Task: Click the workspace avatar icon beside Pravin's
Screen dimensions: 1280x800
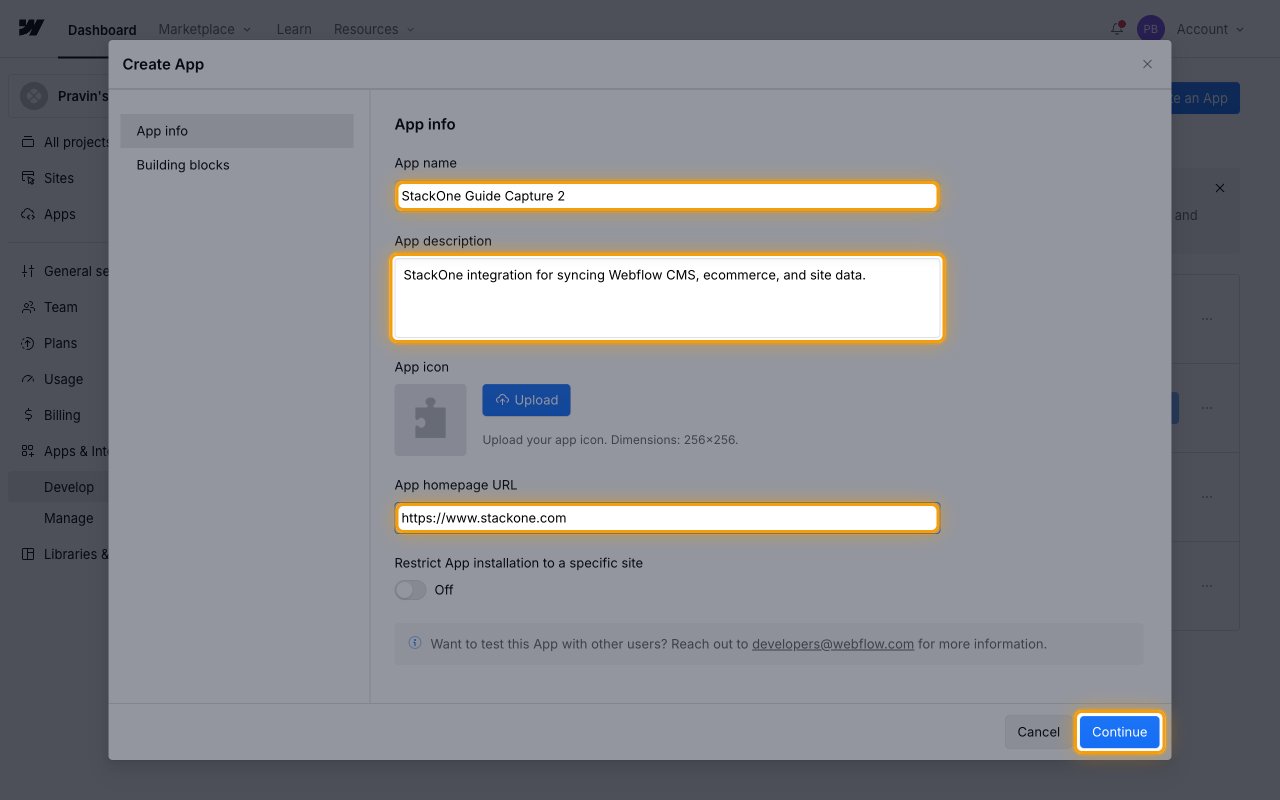Action: (34, 96)
